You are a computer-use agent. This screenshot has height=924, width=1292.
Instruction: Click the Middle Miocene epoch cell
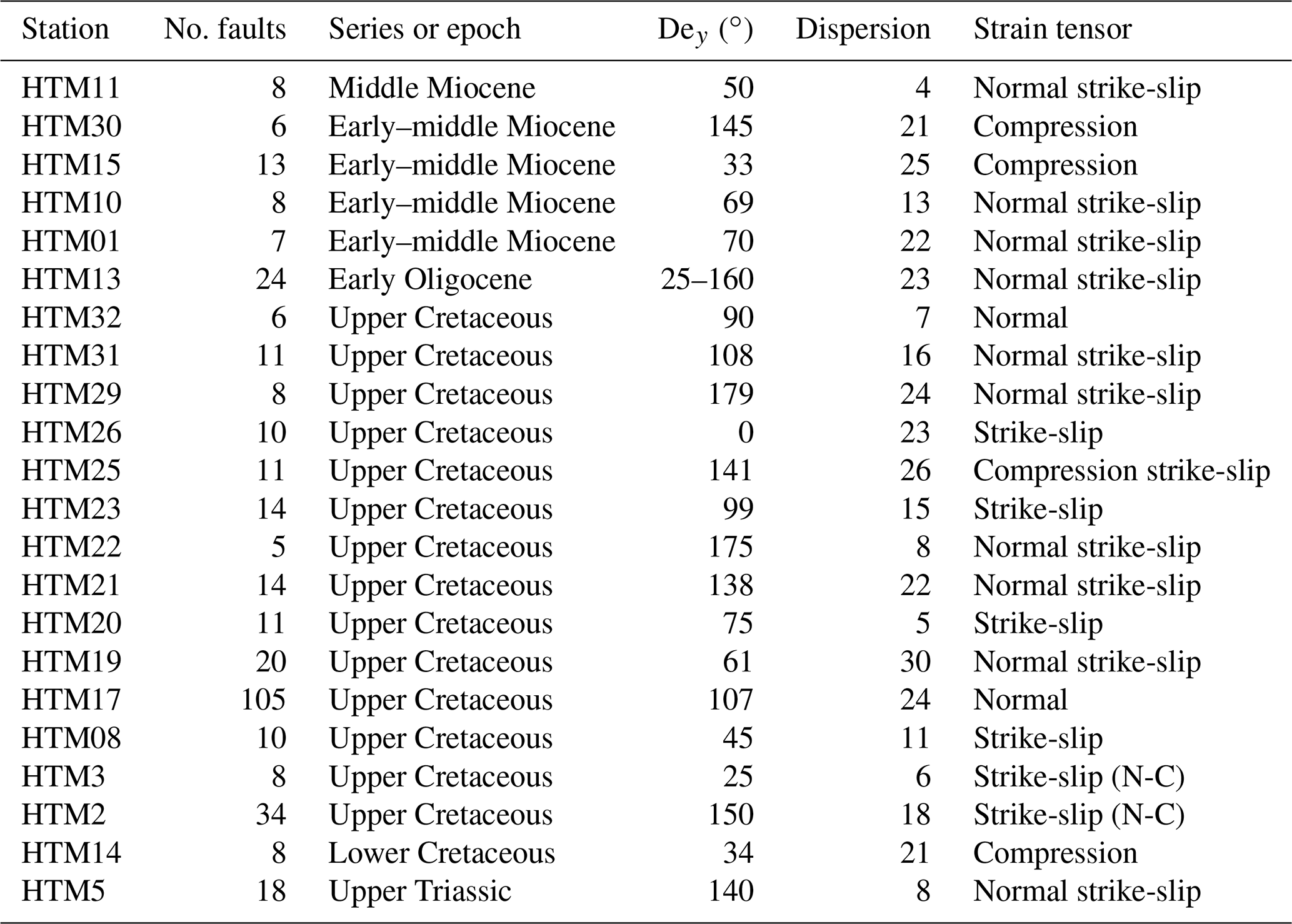(432, 88)
